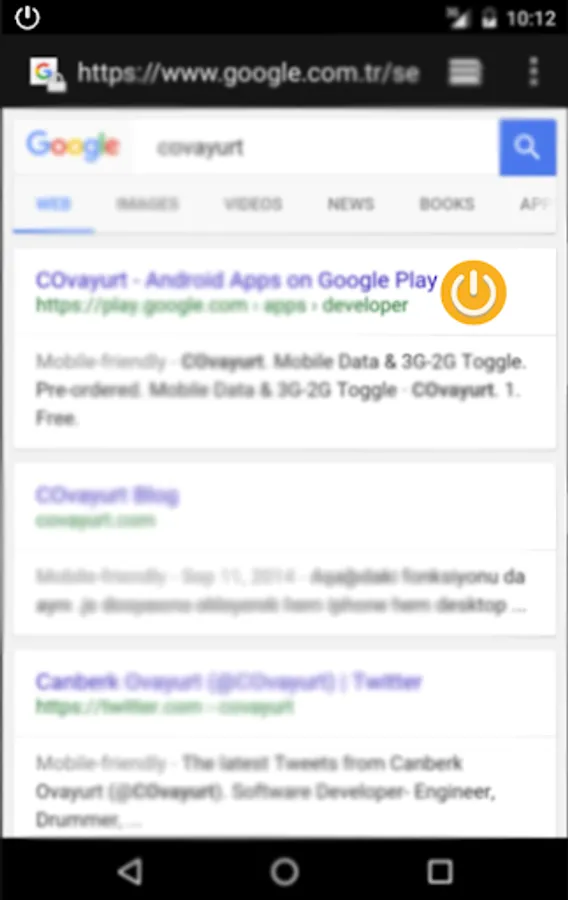Open COvayurt Android Apps on Google Play link
The height and width of the screenshot is (900, 568).
coord(236,280)
